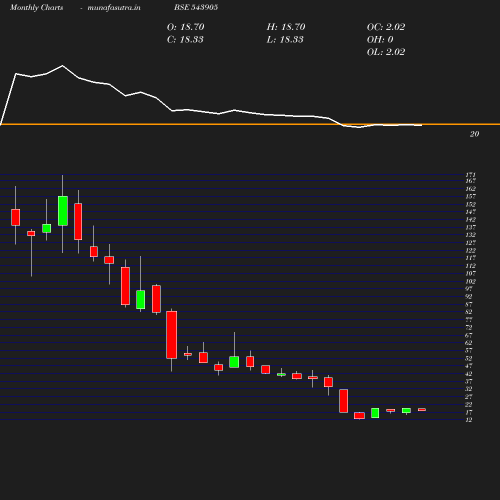Select the open value "O: 18.70"
Screen dimensions: 500x500
click(185, 27)
